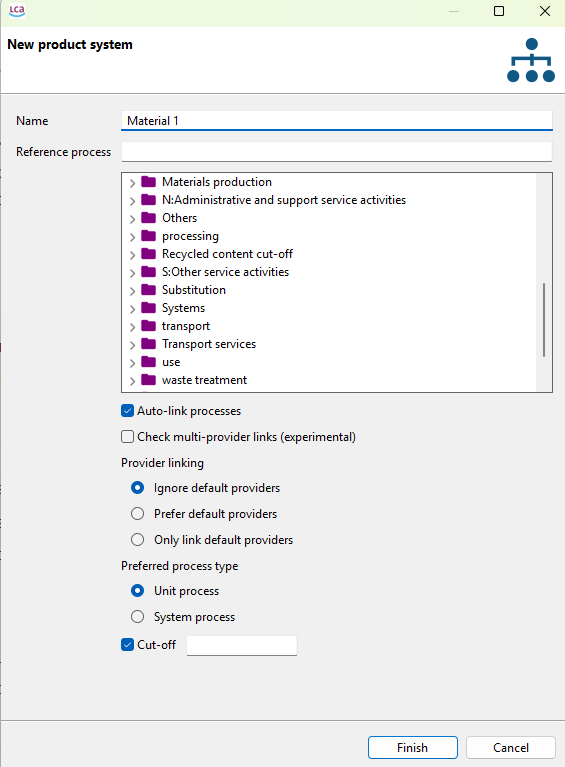The image size is (565, 767).
Task: Select the Recycled content cut-off folder icon
Action: (x=148, y=254)
